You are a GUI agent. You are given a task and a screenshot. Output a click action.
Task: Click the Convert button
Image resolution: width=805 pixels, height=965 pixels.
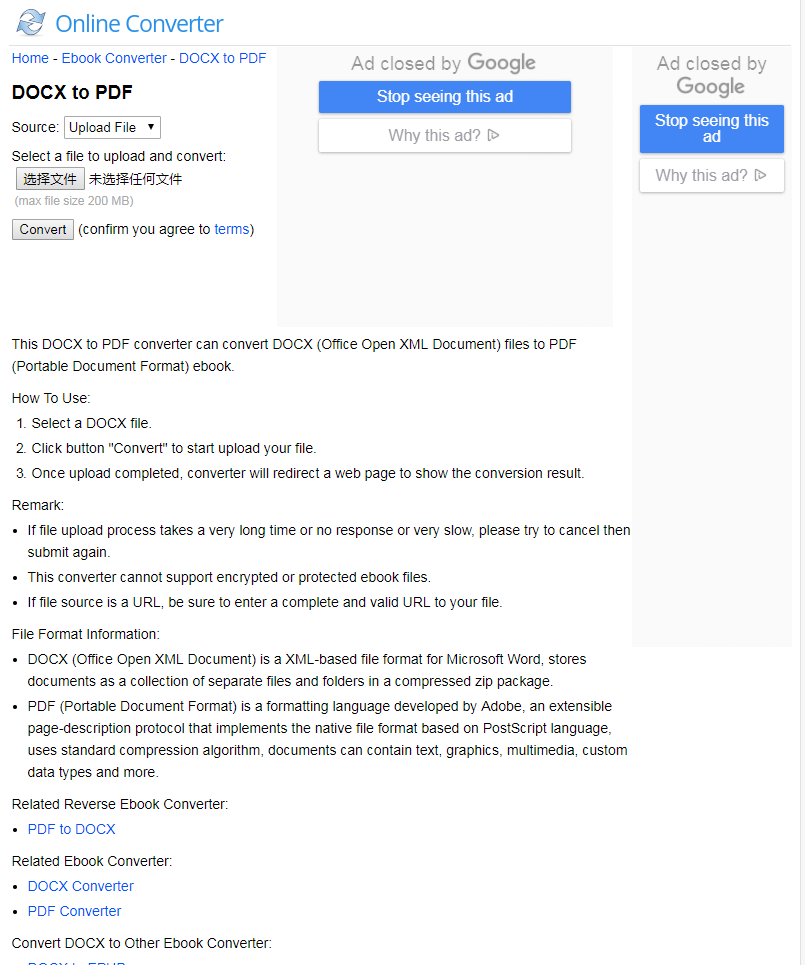(x=42, y=230)
